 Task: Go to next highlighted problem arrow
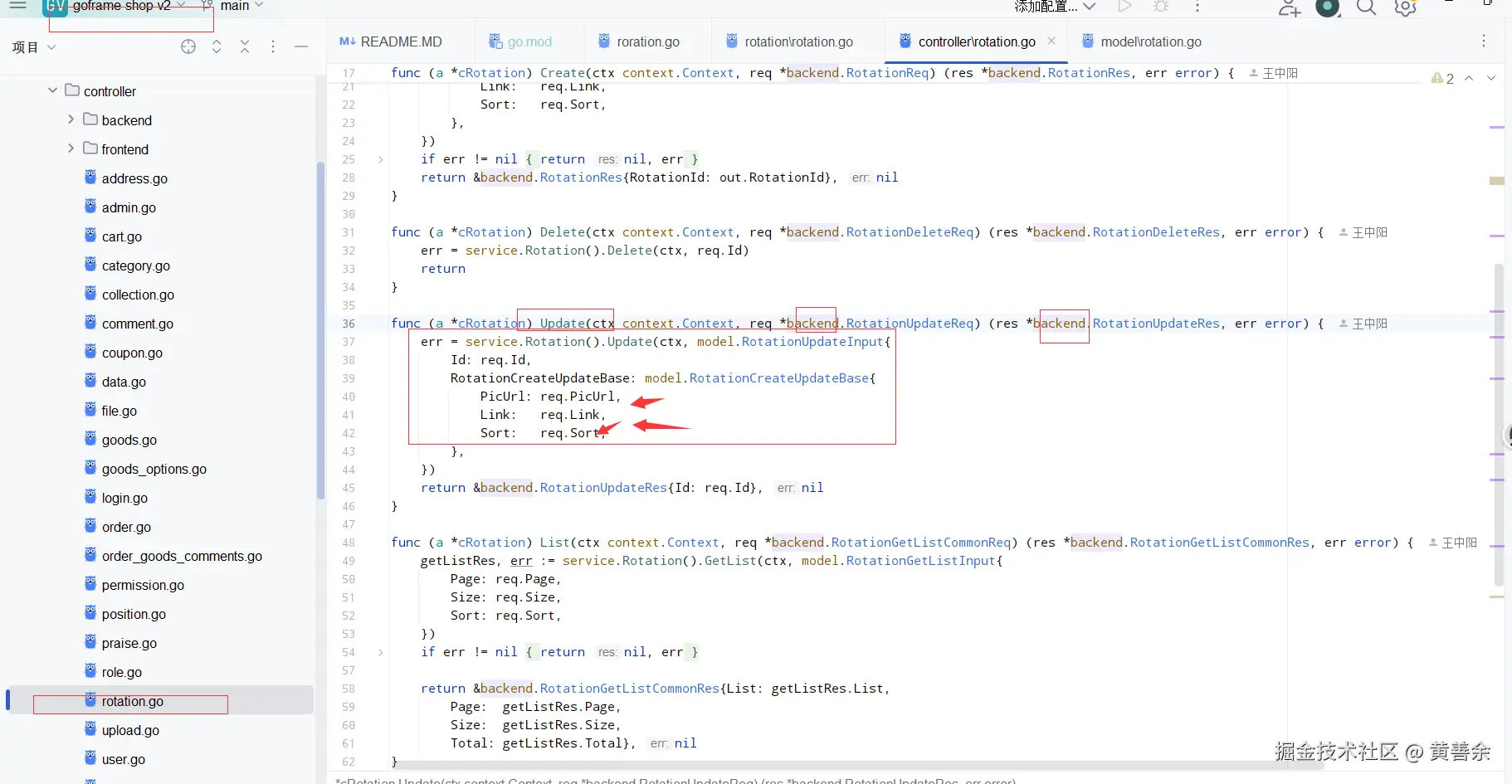tap(1491, 78)
